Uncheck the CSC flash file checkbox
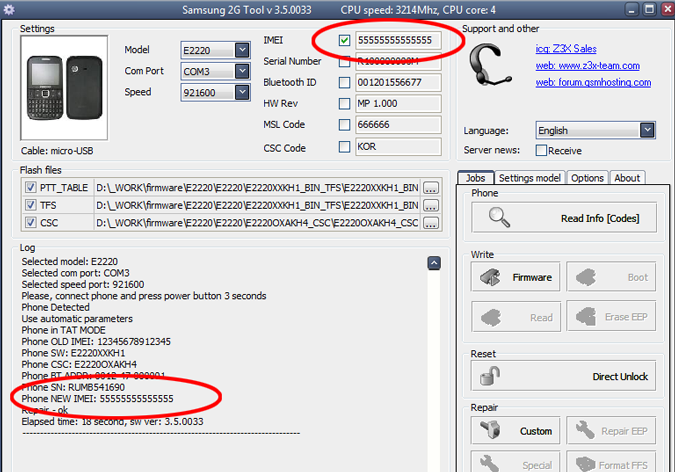This screenshot has width=675, height=472. 30,223
